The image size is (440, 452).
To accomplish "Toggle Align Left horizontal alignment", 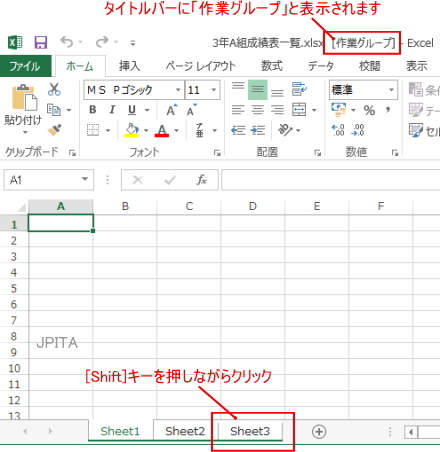I will pos(238,110).
